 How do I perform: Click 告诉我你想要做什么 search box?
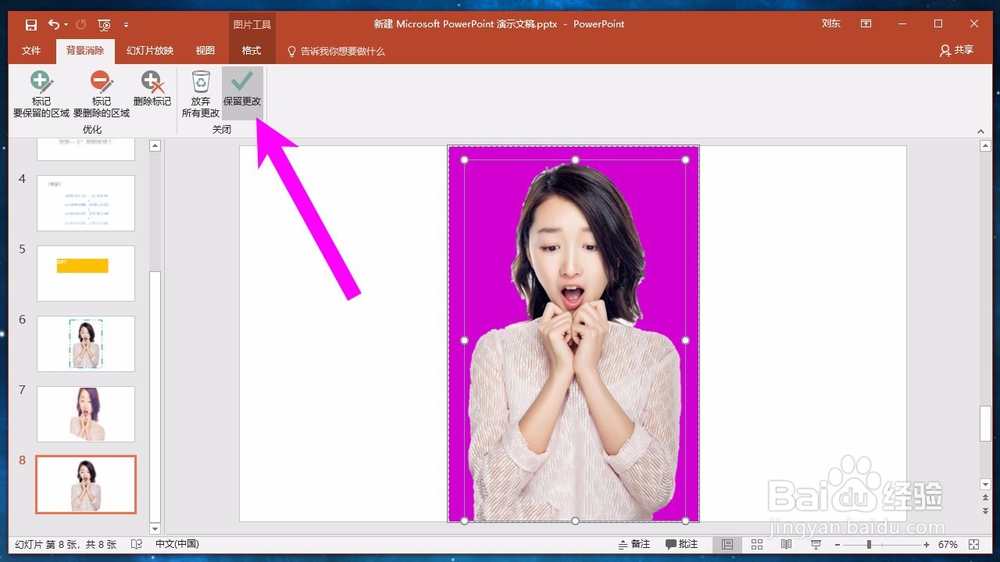coord(336,51)
